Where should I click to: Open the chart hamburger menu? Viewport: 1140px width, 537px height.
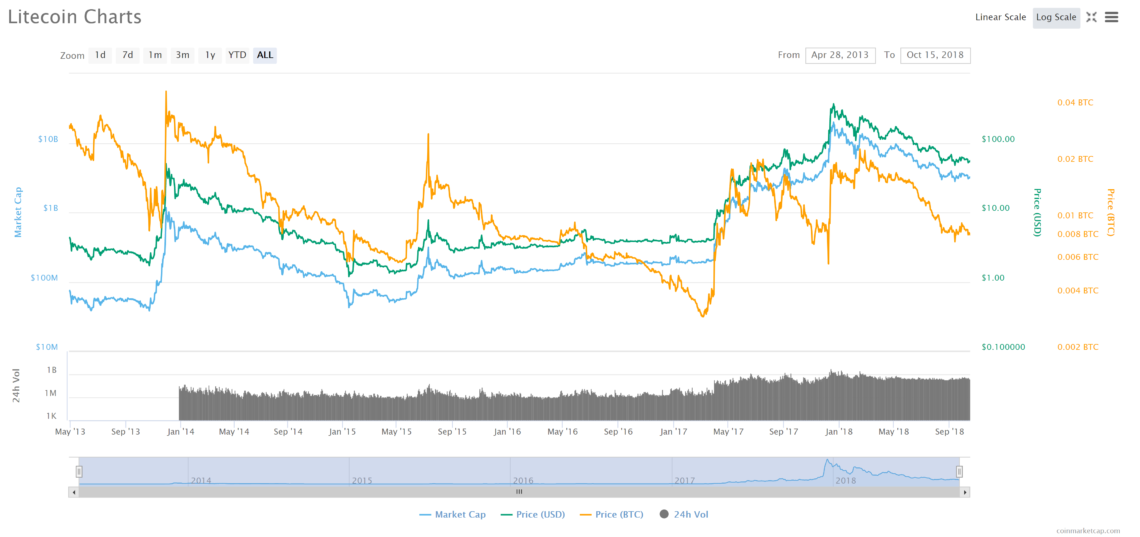(x=1111, y=17)
